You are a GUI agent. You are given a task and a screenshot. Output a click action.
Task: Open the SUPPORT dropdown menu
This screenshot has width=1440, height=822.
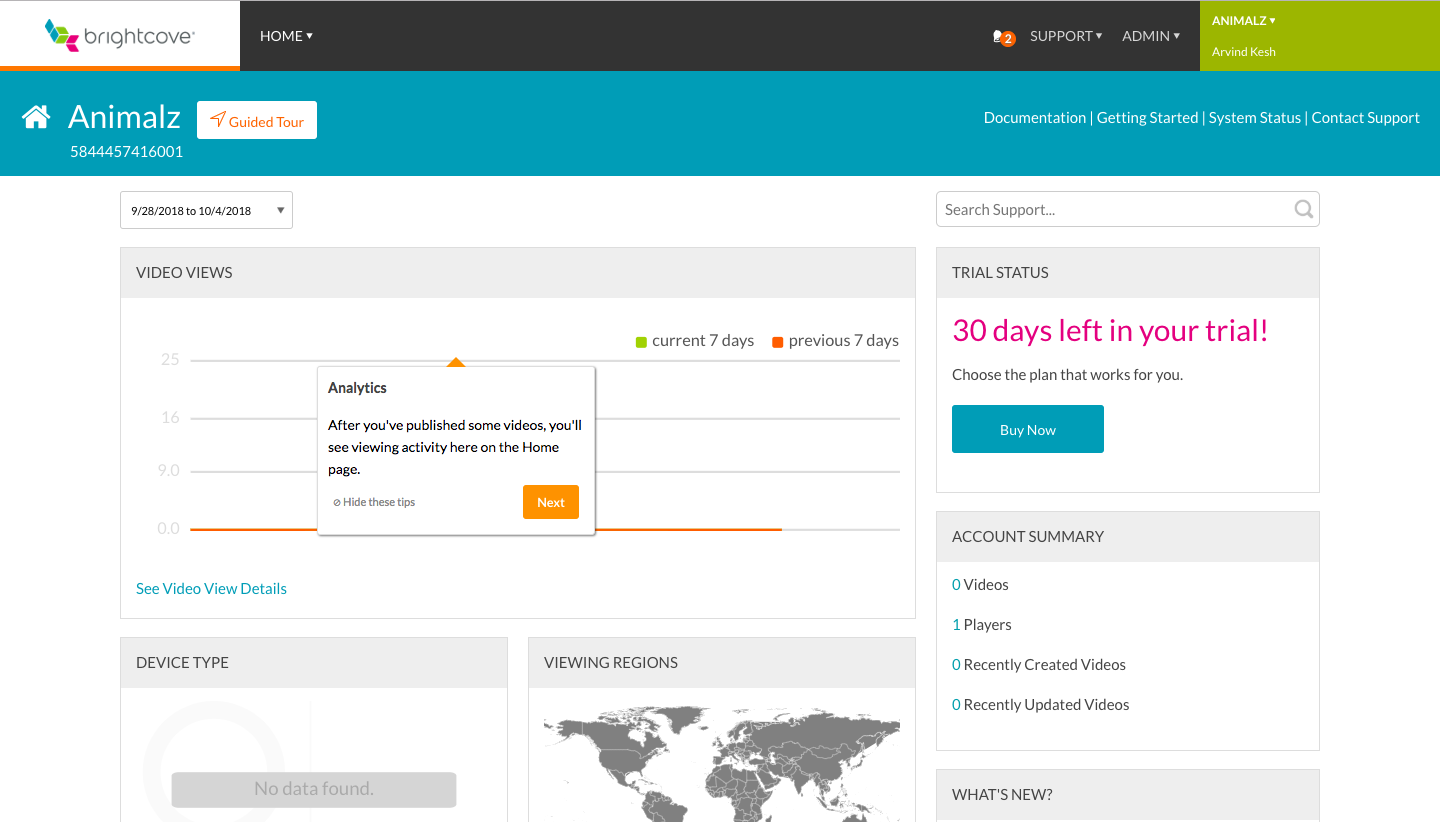tap(1066, 36)
